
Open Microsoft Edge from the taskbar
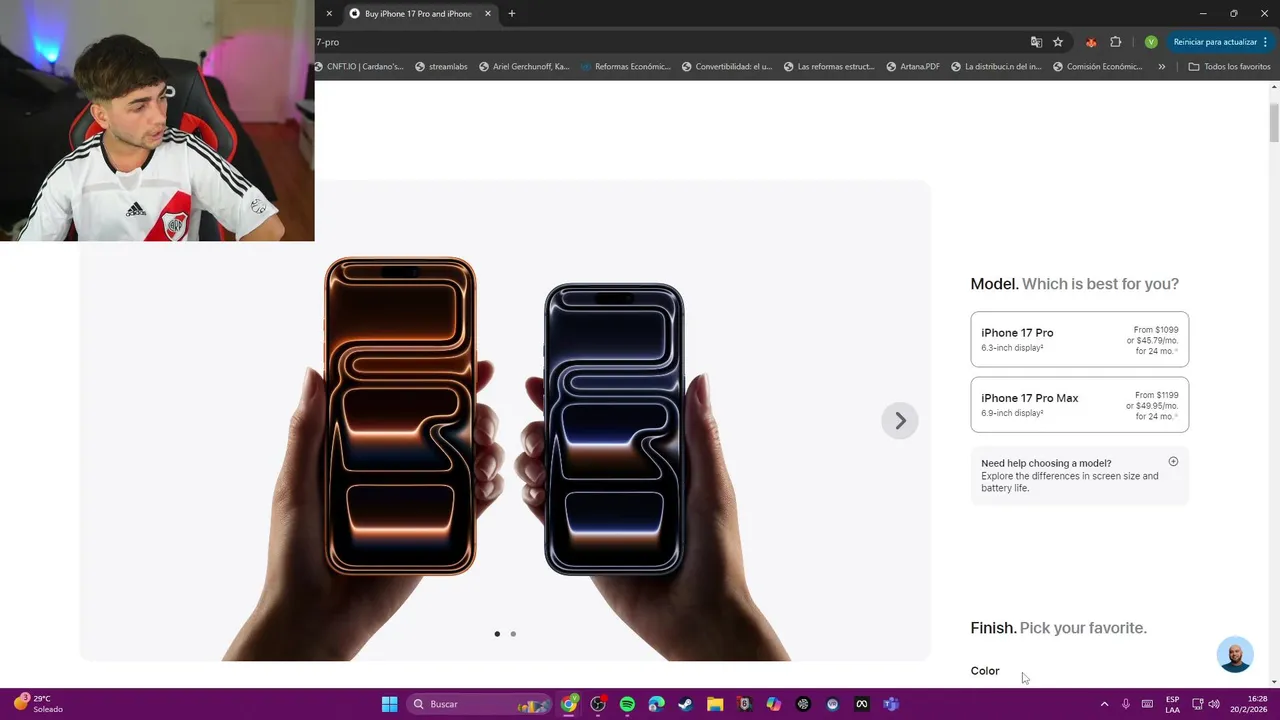pyautogui.click(x=656, y=704)
